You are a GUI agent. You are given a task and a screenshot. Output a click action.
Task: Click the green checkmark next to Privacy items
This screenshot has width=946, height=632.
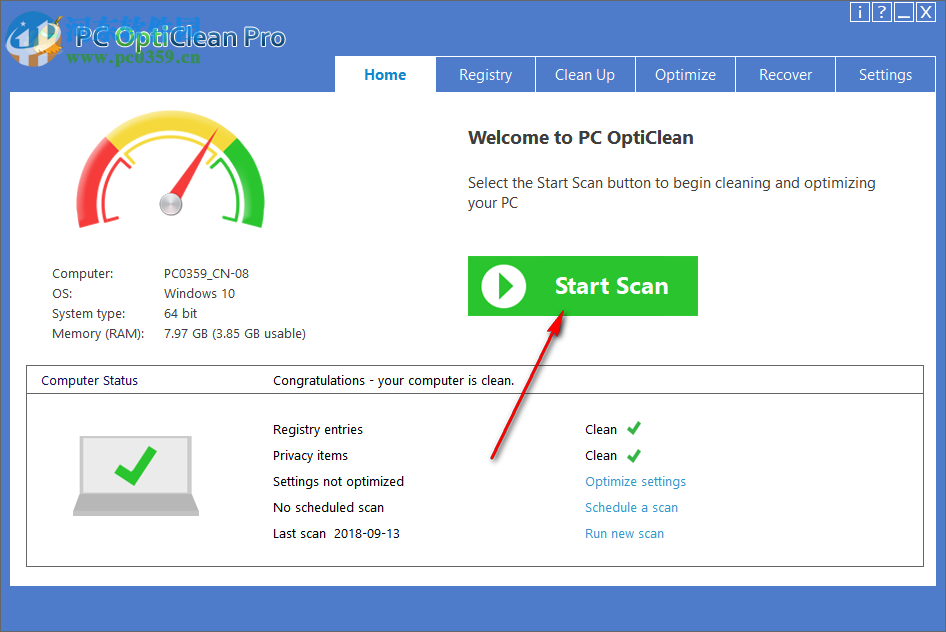pos(633,454)
